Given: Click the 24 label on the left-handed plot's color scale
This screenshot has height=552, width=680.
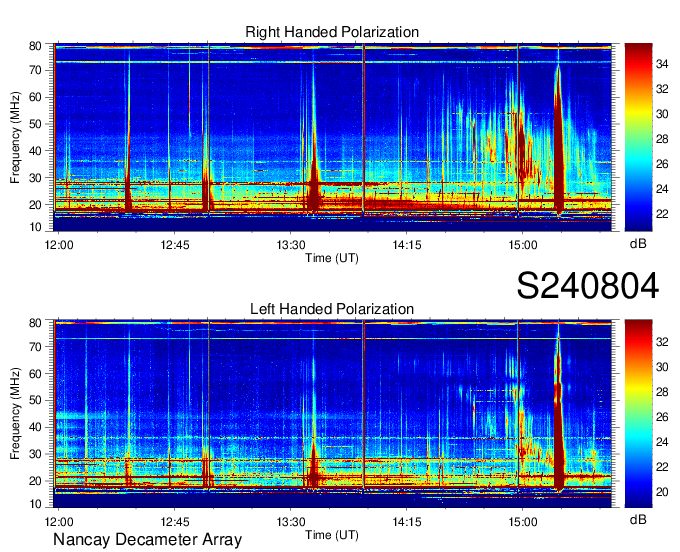Looking at the screenshot, I should tap(662, 442).
